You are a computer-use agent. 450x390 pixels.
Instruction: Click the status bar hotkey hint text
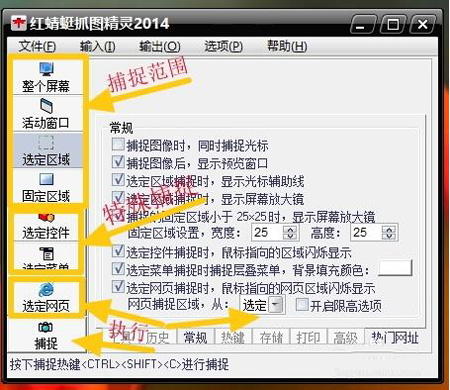coord(119,364)
